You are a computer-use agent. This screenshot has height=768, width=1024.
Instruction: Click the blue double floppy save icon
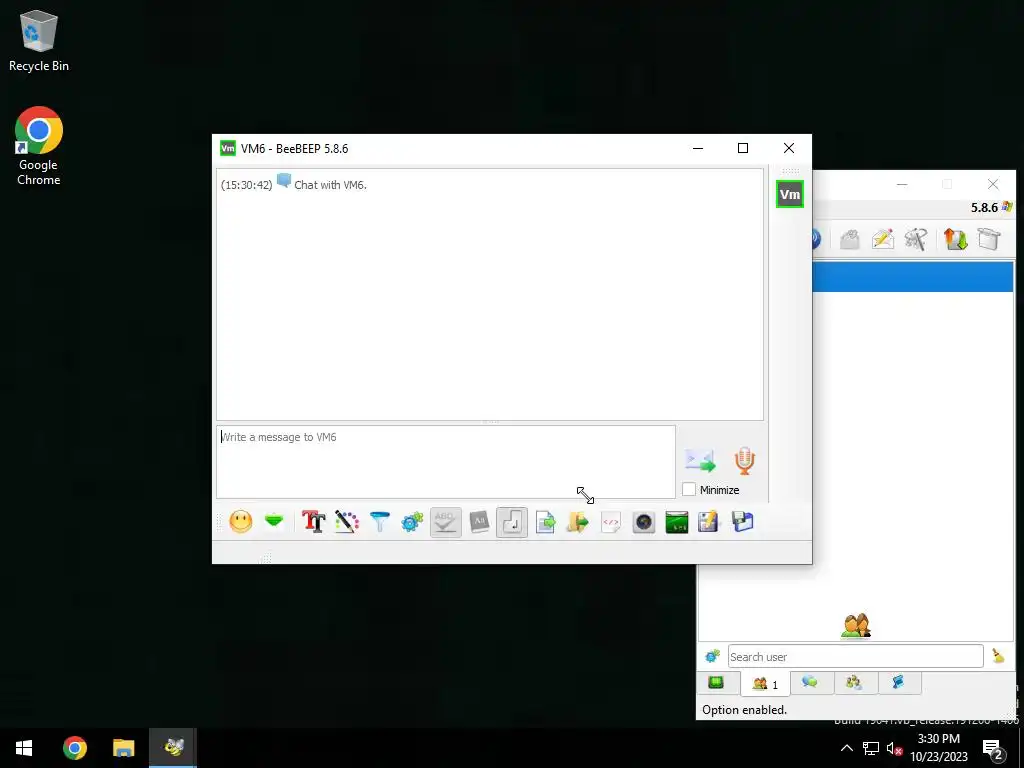tap(743, 522)
